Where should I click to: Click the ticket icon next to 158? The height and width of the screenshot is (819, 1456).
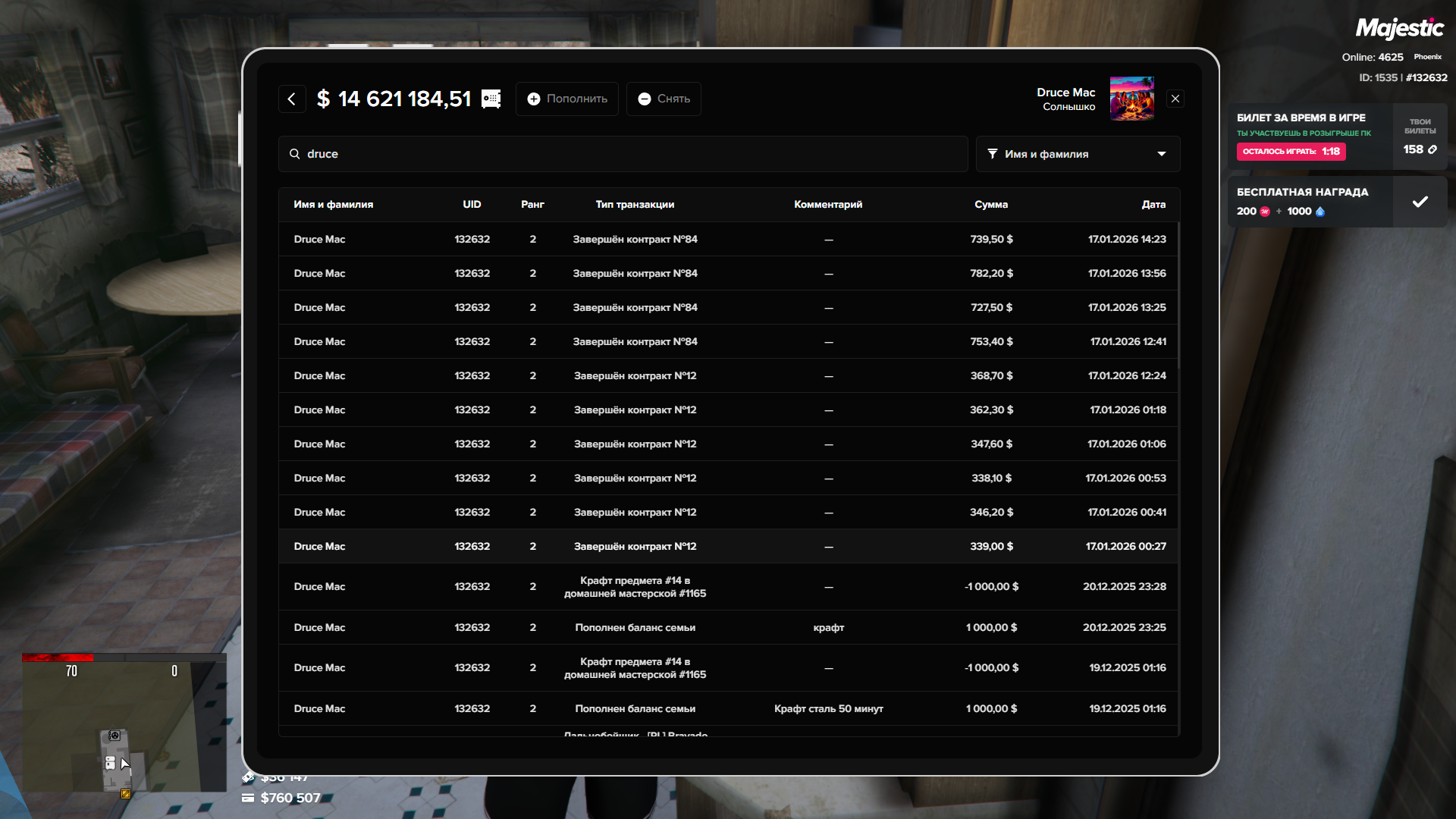[x=1432, y=149]
